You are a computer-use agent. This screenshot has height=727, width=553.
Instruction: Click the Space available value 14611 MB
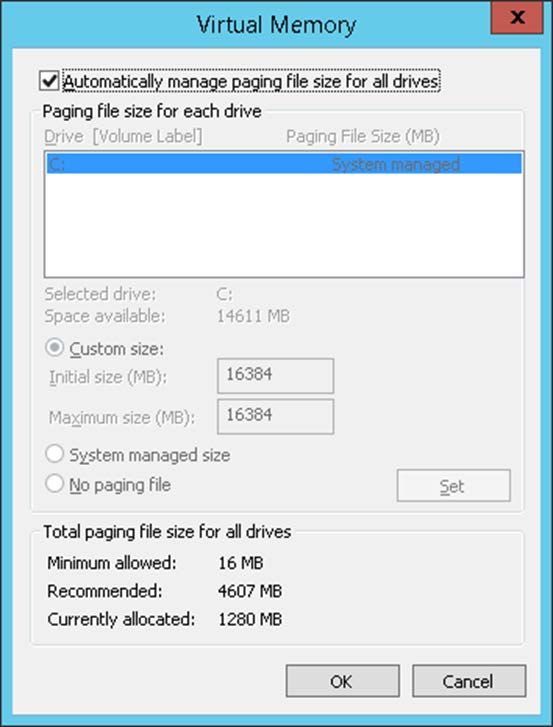(x=254, y=317)
